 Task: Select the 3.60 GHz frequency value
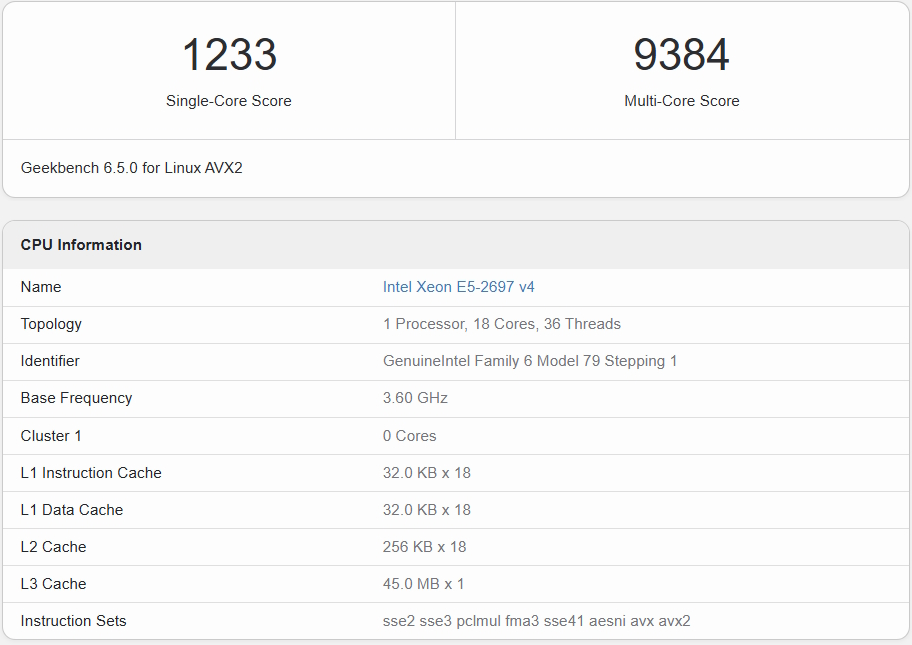pyautogui.click(x=415, y=398)
